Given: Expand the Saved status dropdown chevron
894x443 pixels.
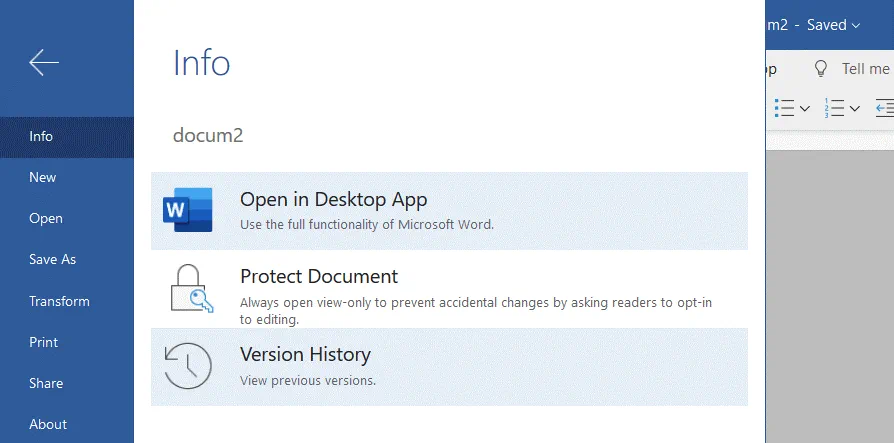Looking at the screenshot, I should [x=855, y=25].
